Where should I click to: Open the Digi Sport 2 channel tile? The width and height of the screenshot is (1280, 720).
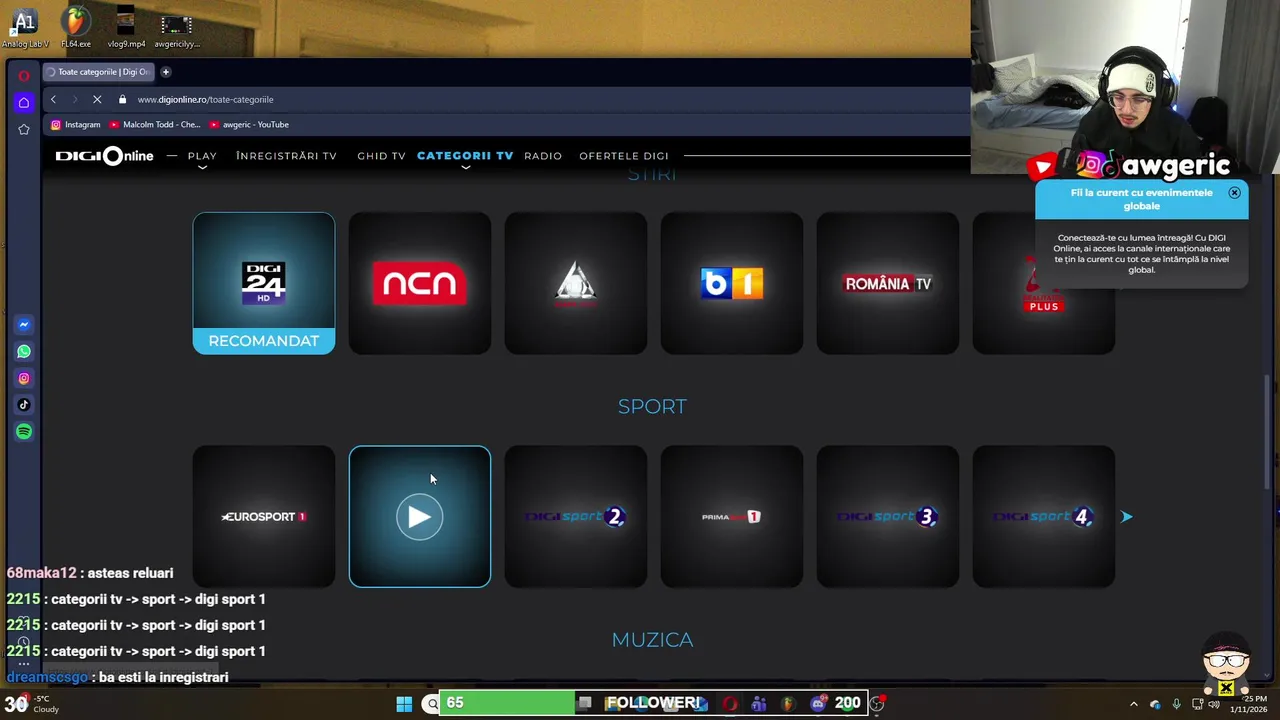pyautogui.click(x=576, y=517)
